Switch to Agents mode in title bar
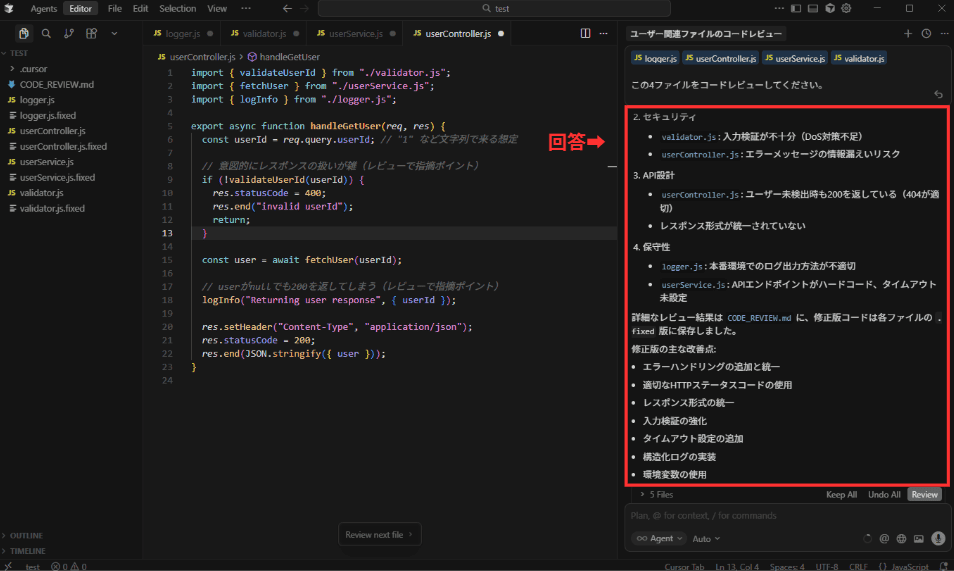Screen dimensions: 954x571 pyautogui.click(x=43, y=8)
